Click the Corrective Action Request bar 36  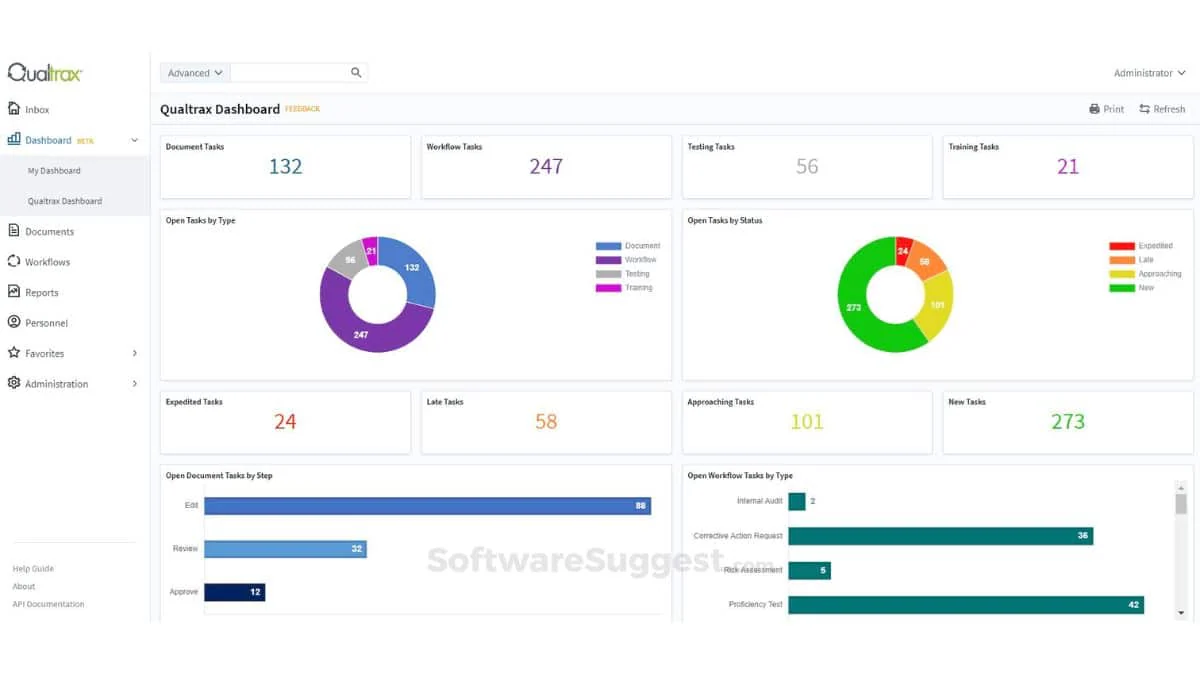[x=940, y=536]
